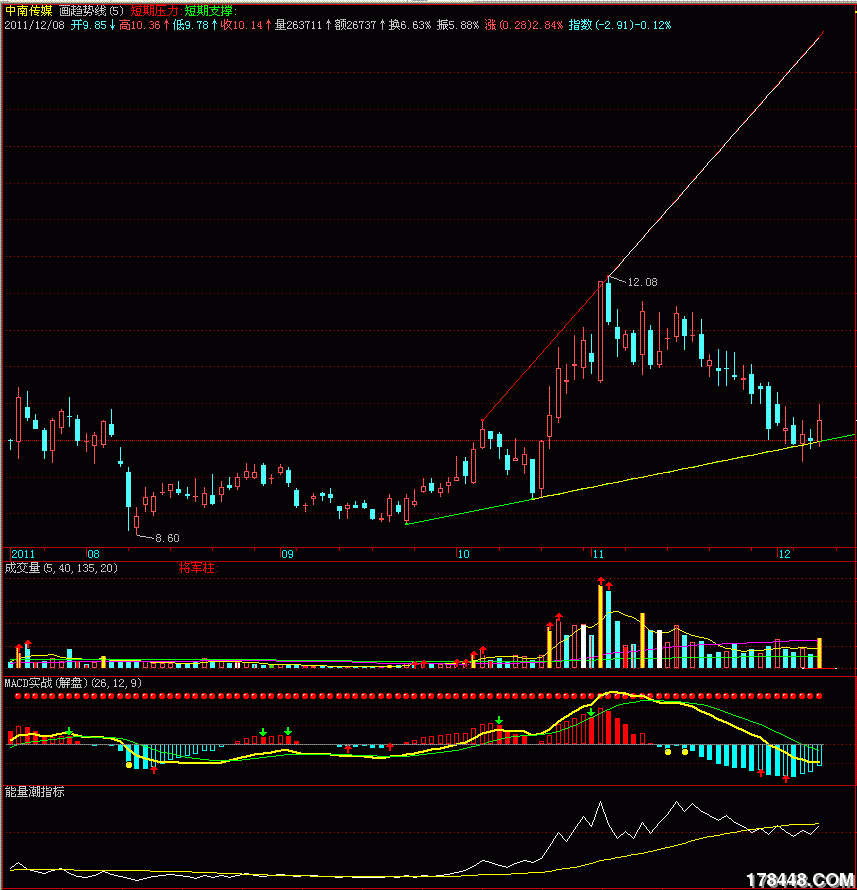Click the stock name 中南传媒

coord(28,11)
